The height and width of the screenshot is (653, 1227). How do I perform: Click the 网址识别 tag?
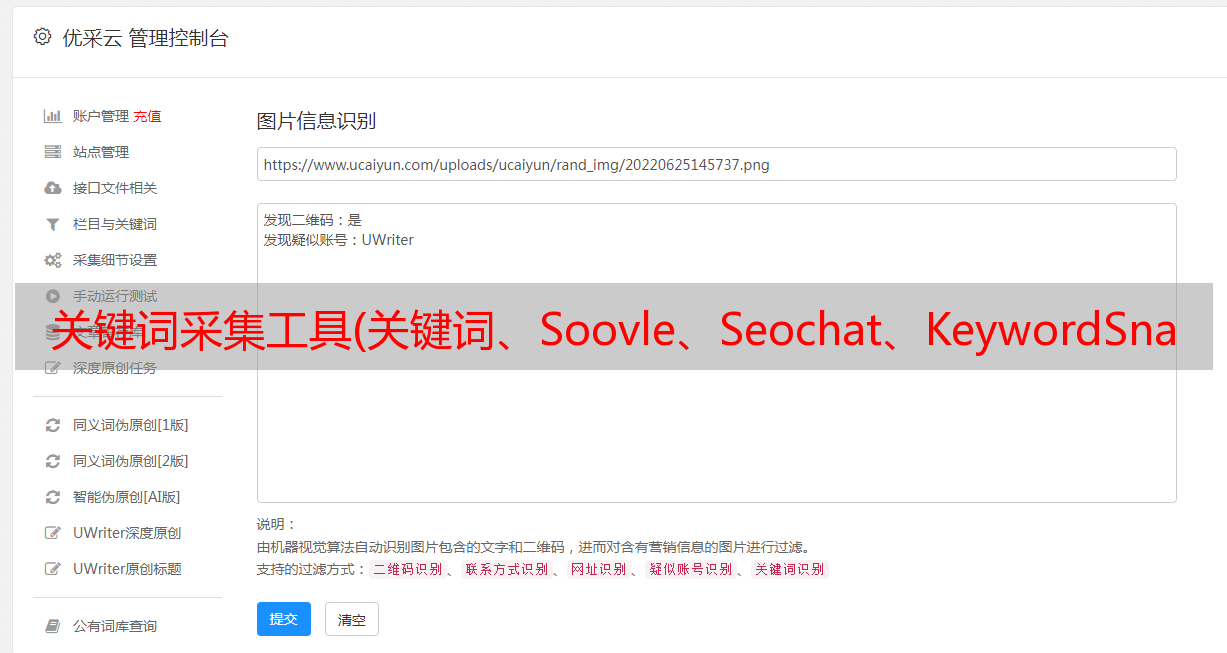click(598, 569)
